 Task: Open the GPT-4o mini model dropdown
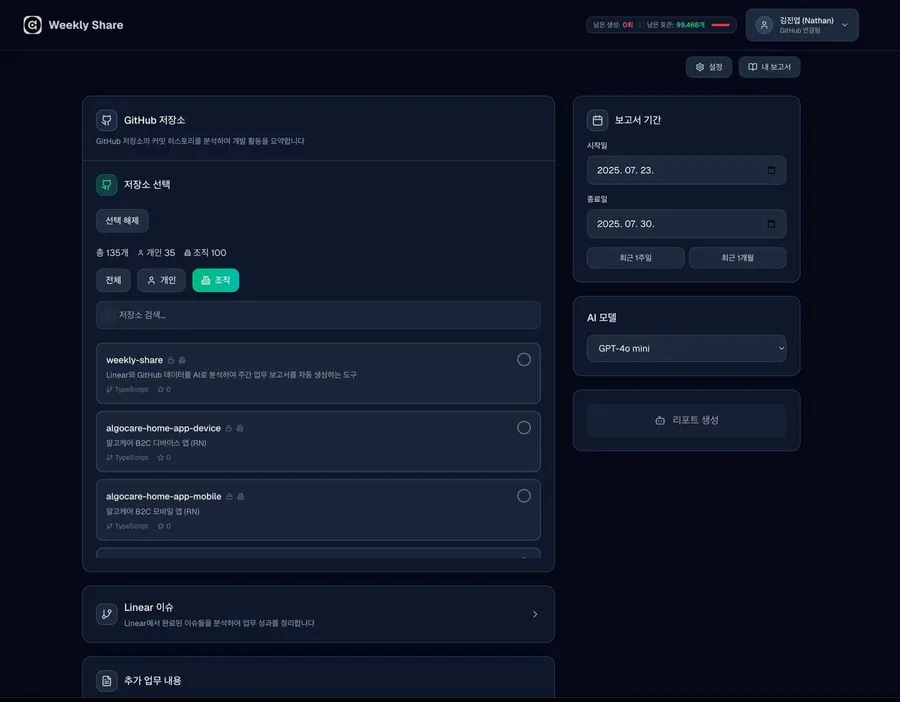686,349
